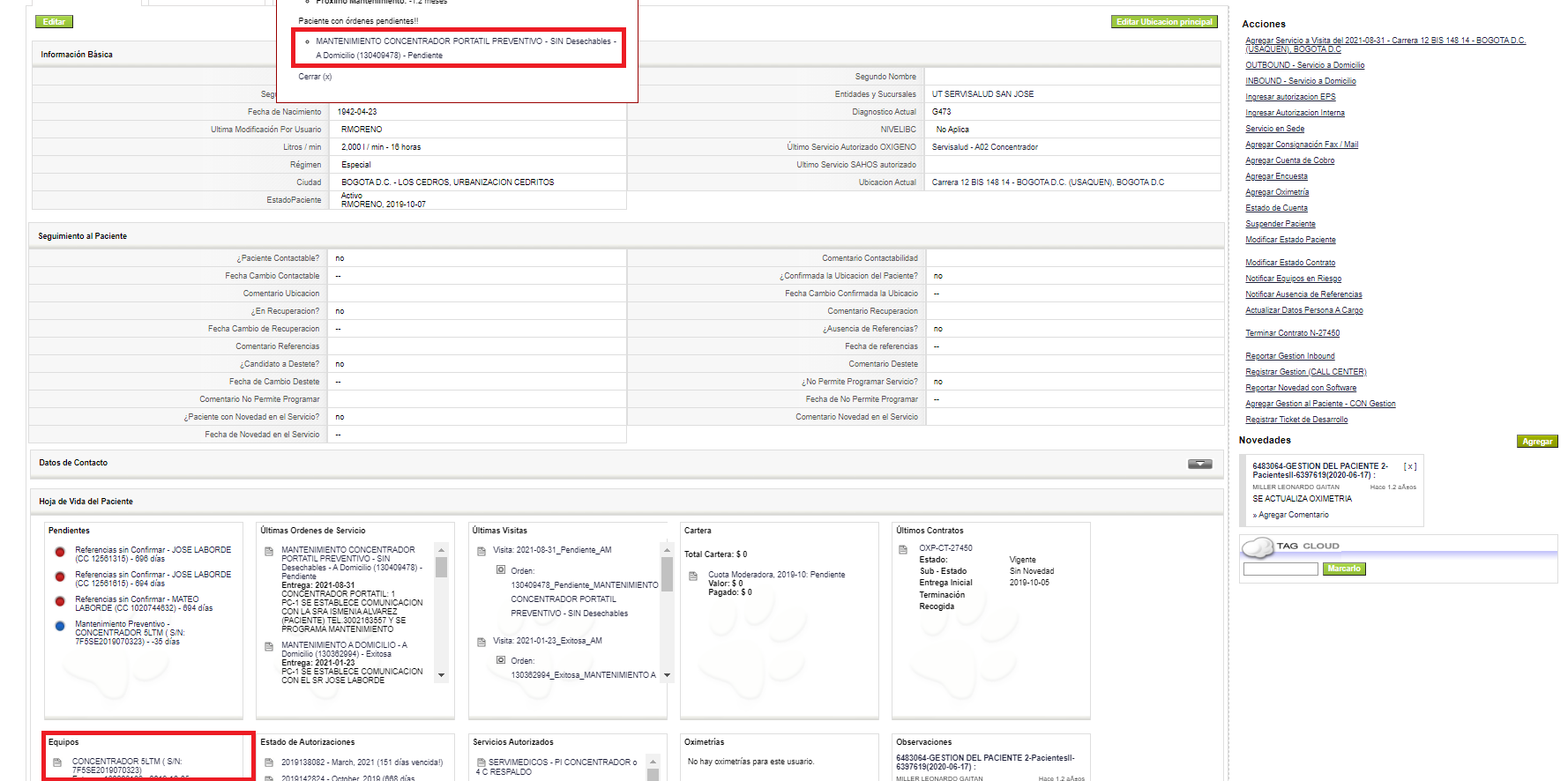Click document icon for CONCENTRADOR 5LTM in Equipos
The width and height of the screenshot is (1568, 781).
point(57,762)
